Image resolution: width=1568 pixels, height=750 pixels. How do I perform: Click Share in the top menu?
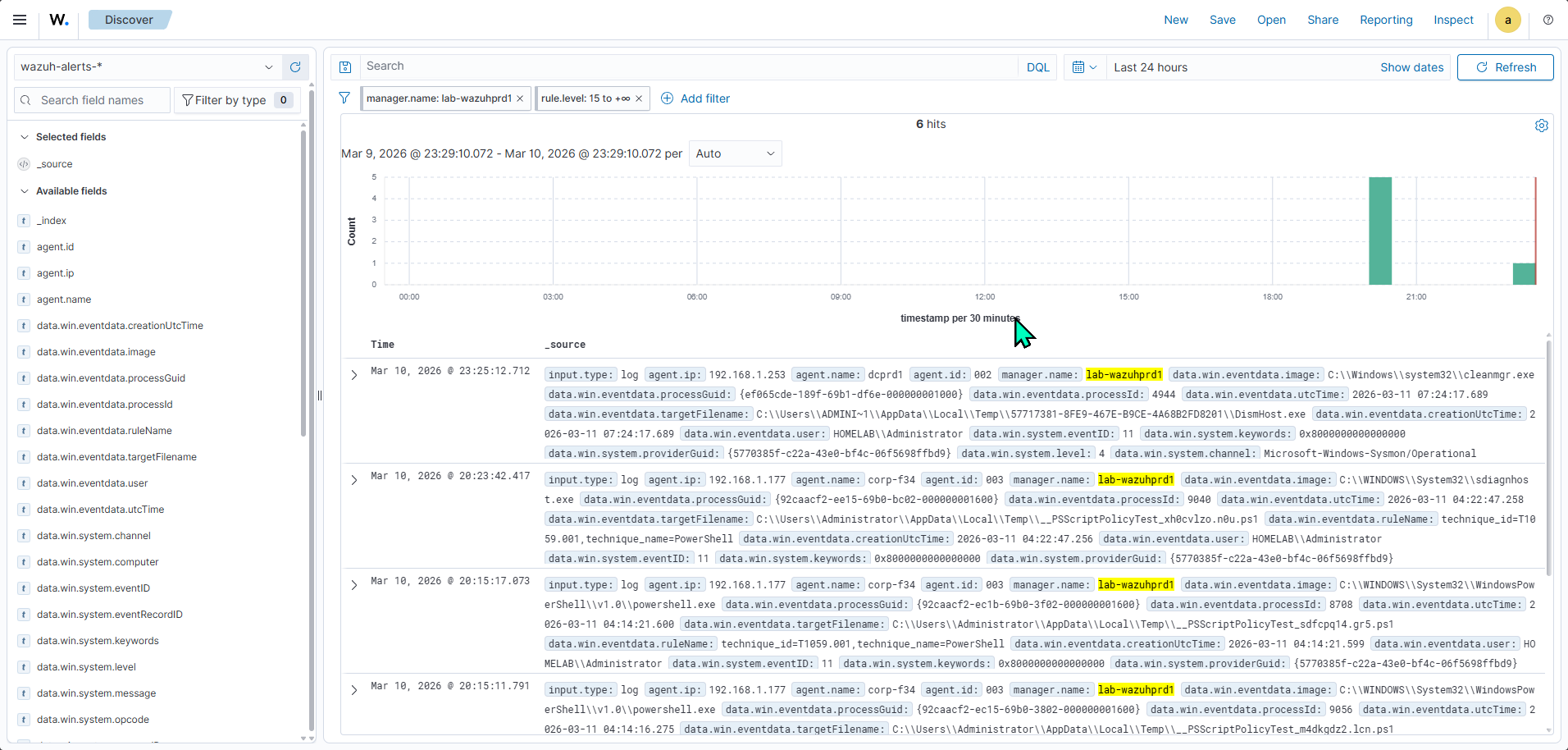pyautogui.click(x=1323, y=20)
